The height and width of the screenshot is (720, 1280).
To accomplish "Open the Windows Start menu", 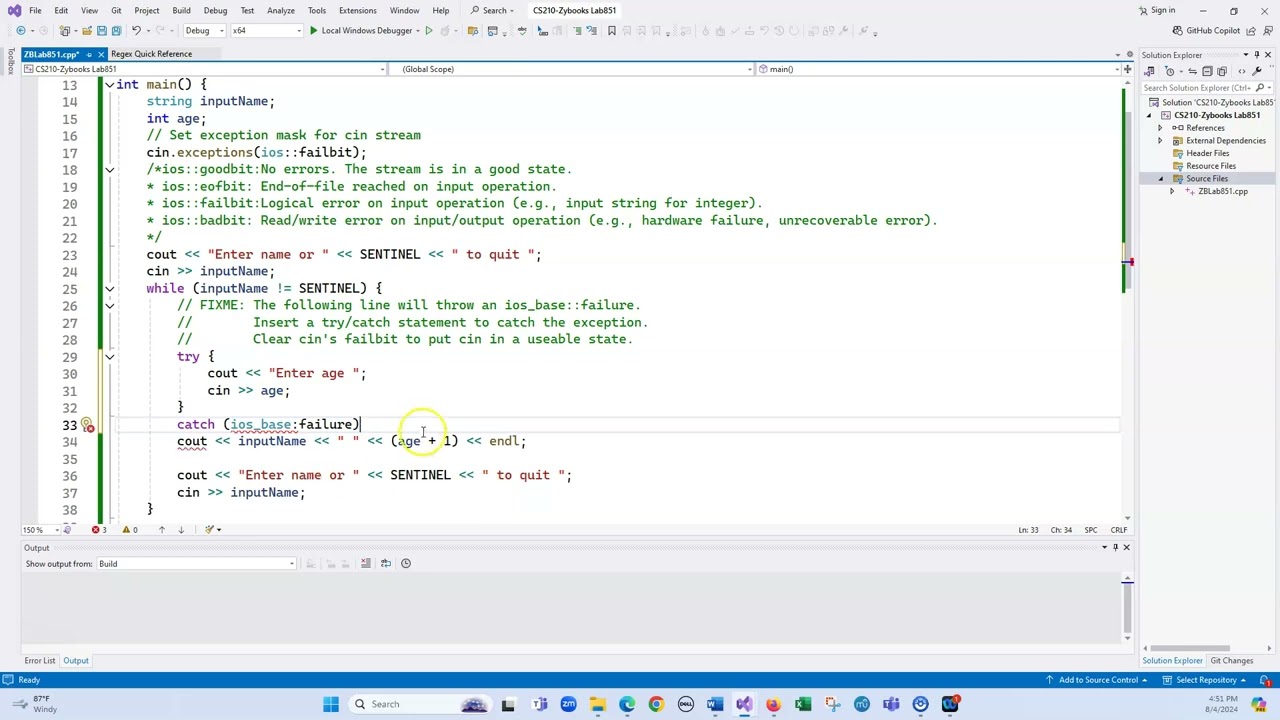I will 331,704.
